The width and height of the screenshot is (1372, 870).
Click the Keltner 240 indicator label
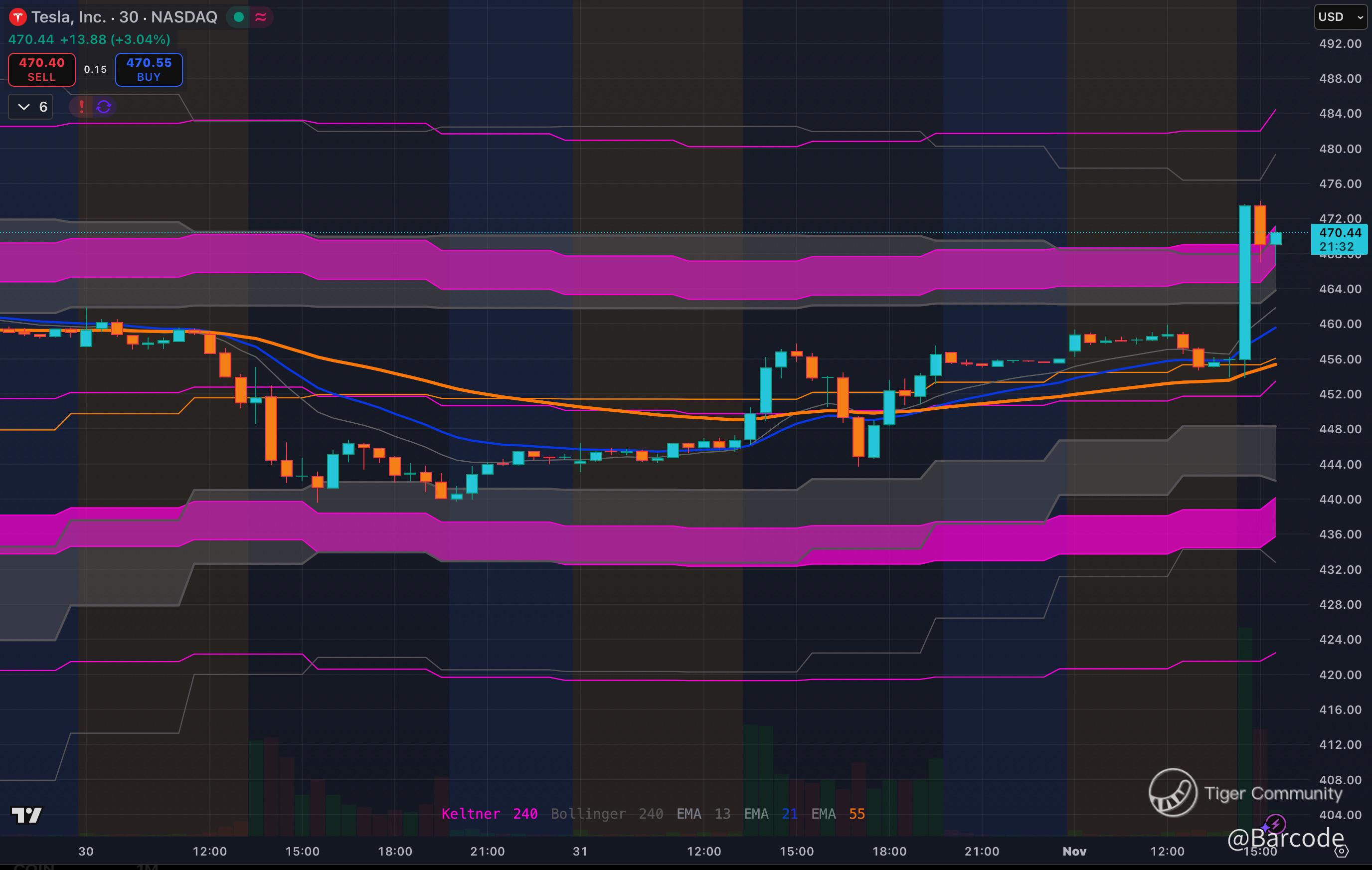pos(489,814)
